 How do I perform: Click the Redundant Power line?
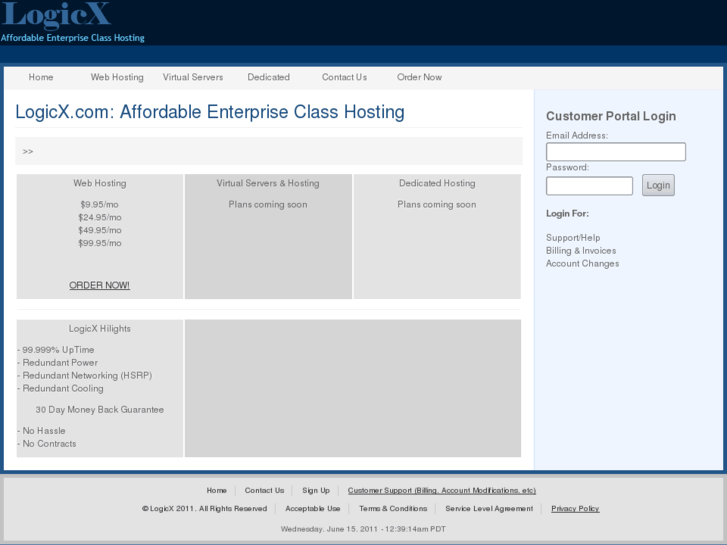click(58, 363)
